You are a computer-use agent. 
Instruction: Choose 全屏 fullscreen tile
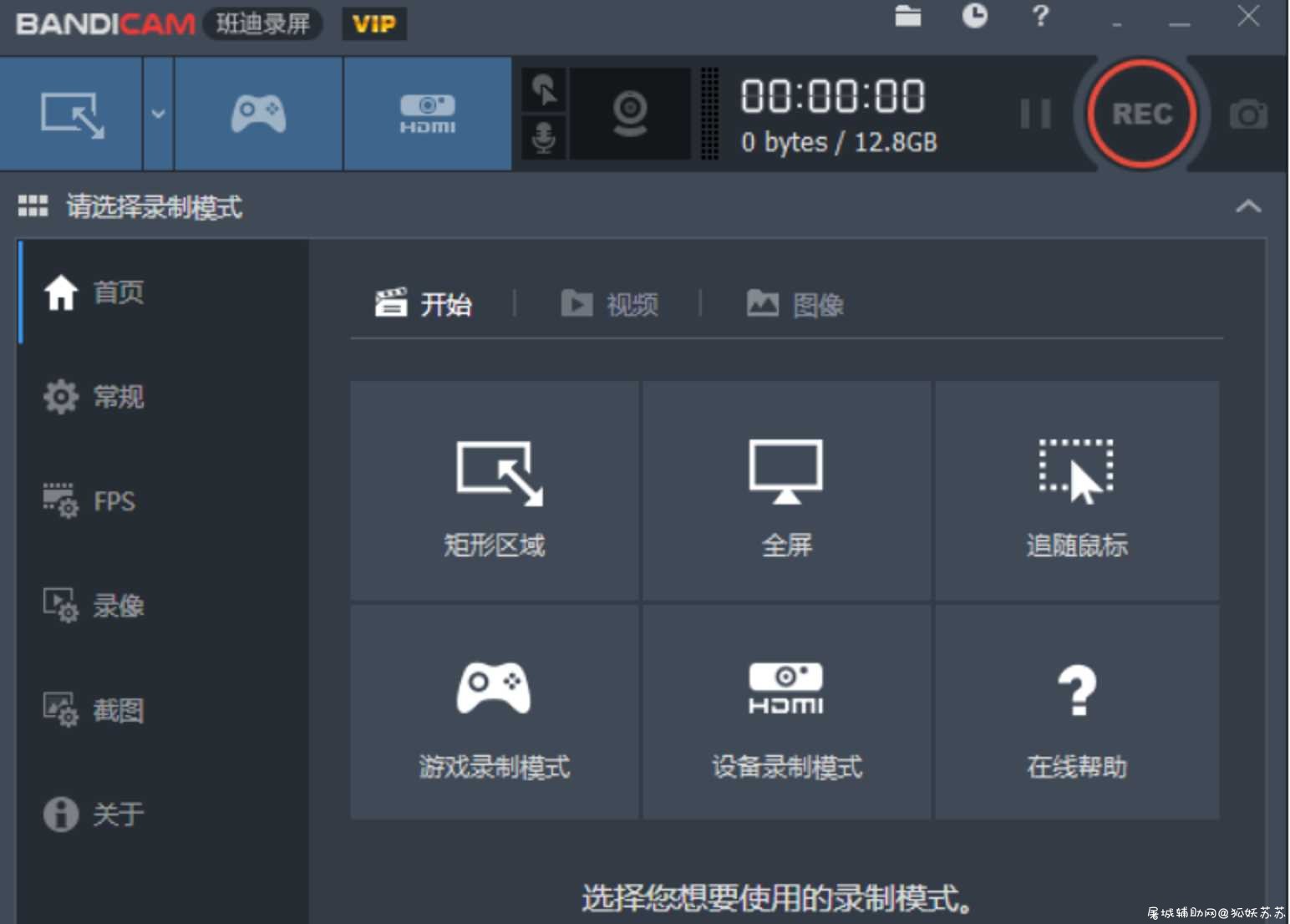[786, 490]
